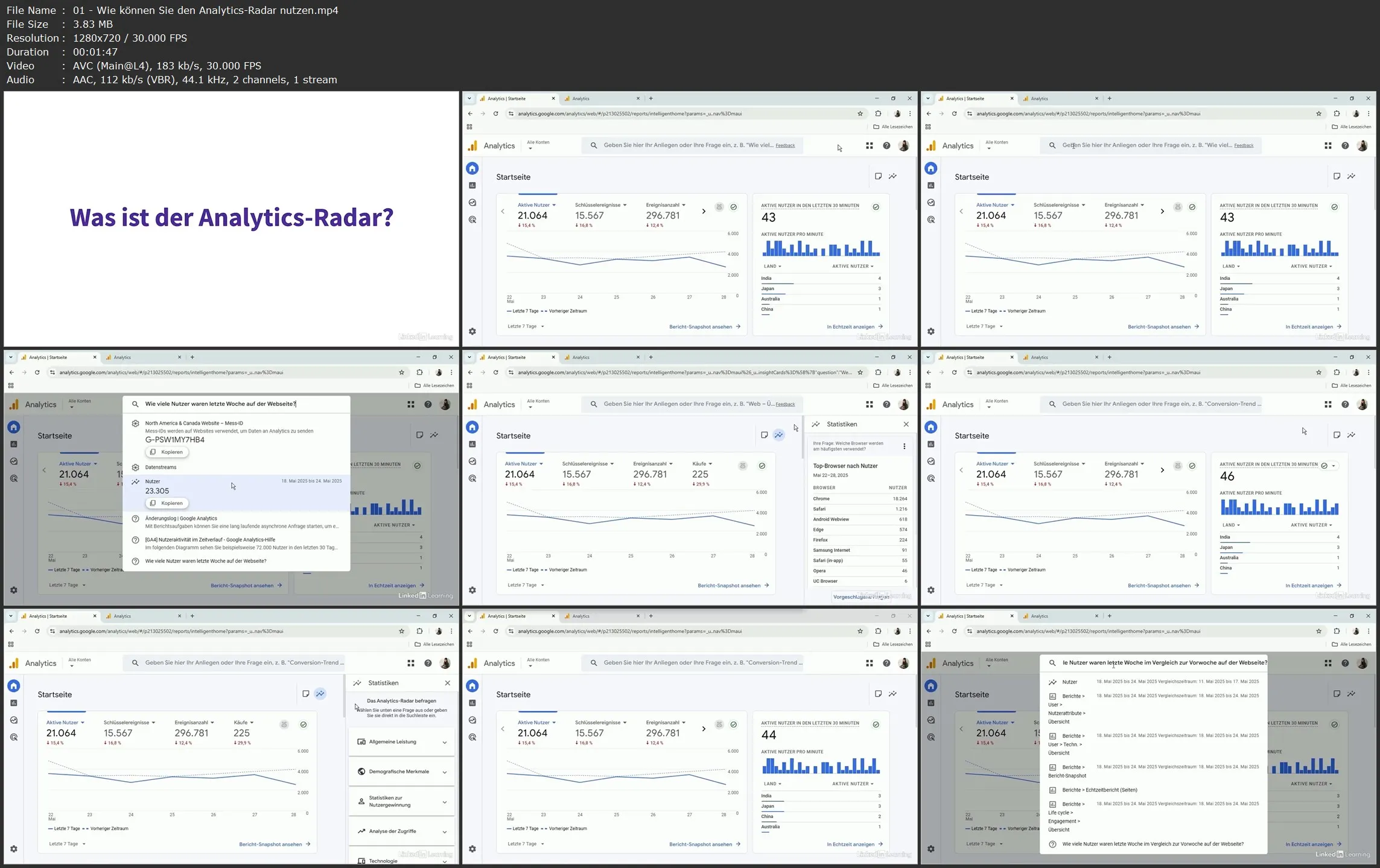Expand the Technologie section
The image size is (1380, 868).
pyautogui.click(x=402, y=861)
